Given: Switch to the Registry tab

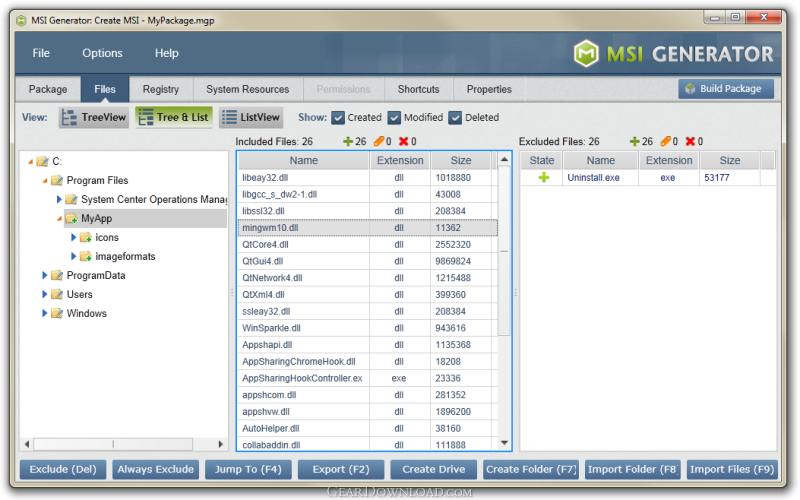Looking at the screenshot, I should coord(161,89).
